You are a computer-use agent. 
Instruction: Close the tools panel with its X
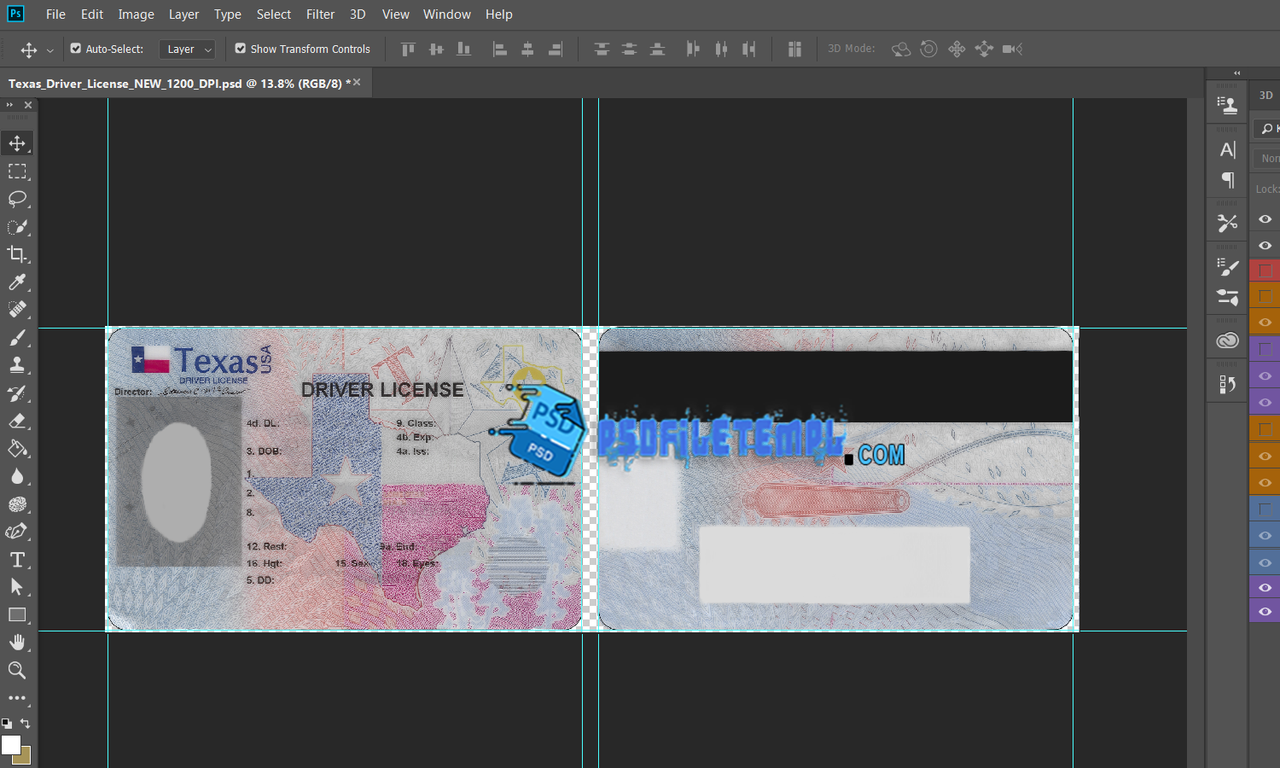[x=28, y=105]
